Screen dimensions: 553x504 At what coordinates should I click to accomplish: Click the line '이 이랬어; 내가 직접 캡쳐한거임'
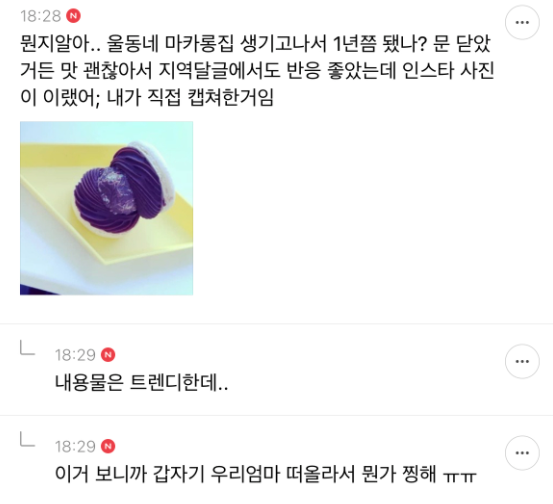147,98
